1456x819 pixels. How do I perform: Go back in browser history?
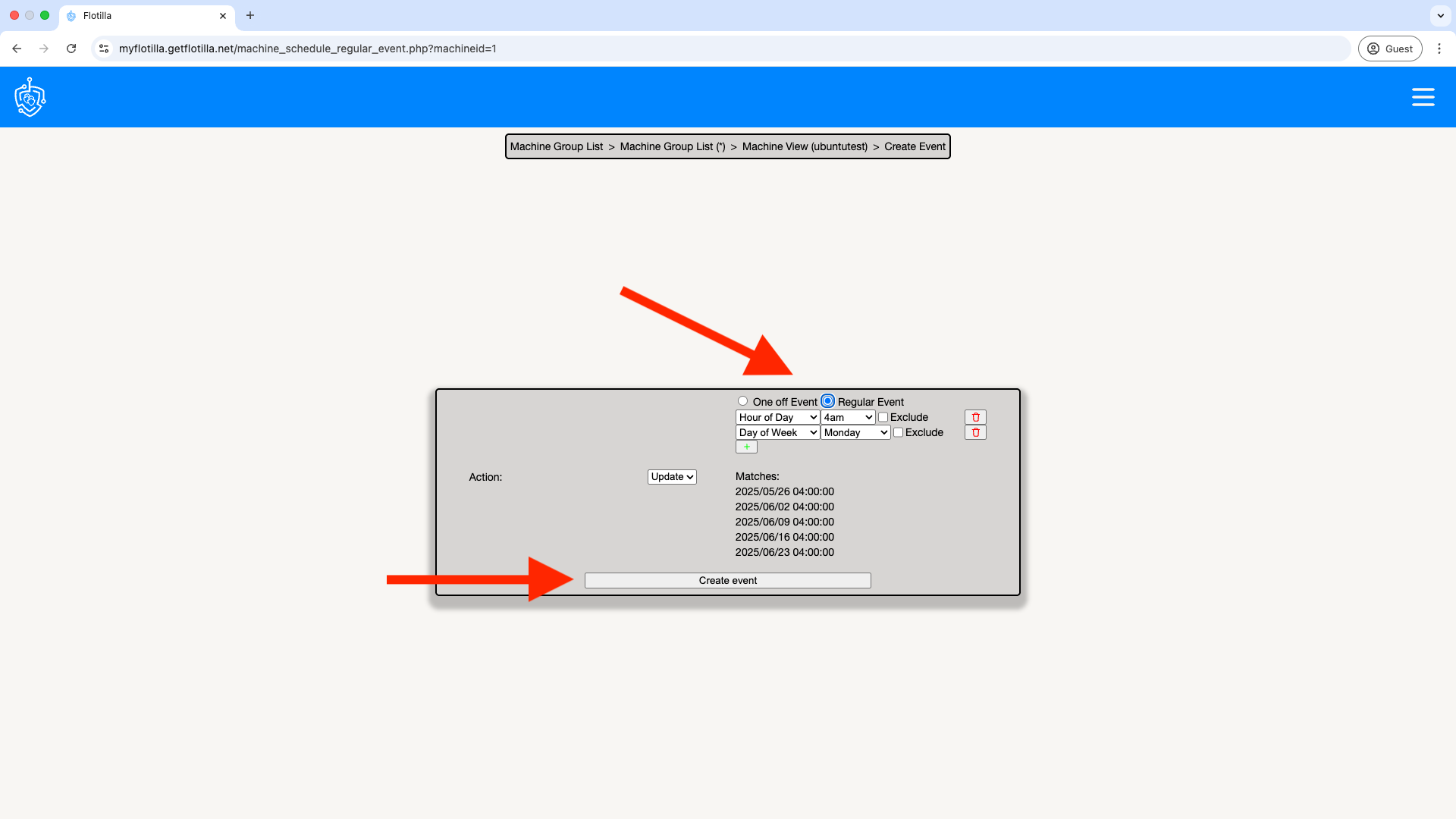(17, 49)
